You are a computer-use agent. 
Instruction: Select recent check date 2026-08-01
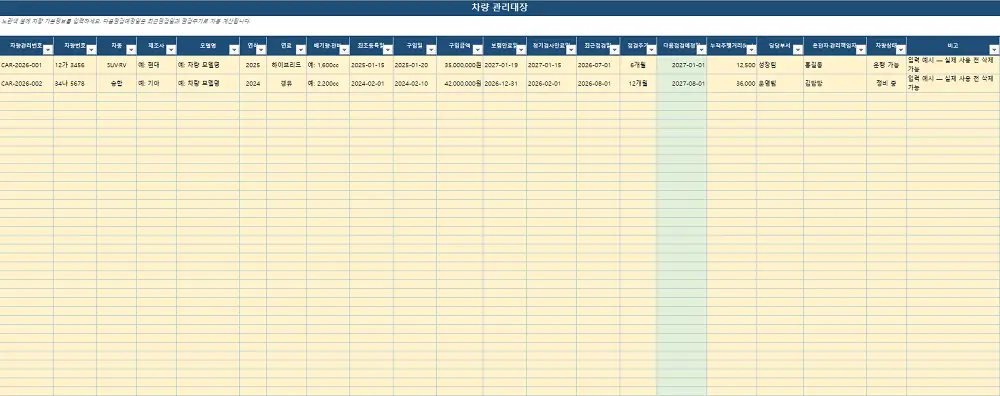[x=598, y=84]
